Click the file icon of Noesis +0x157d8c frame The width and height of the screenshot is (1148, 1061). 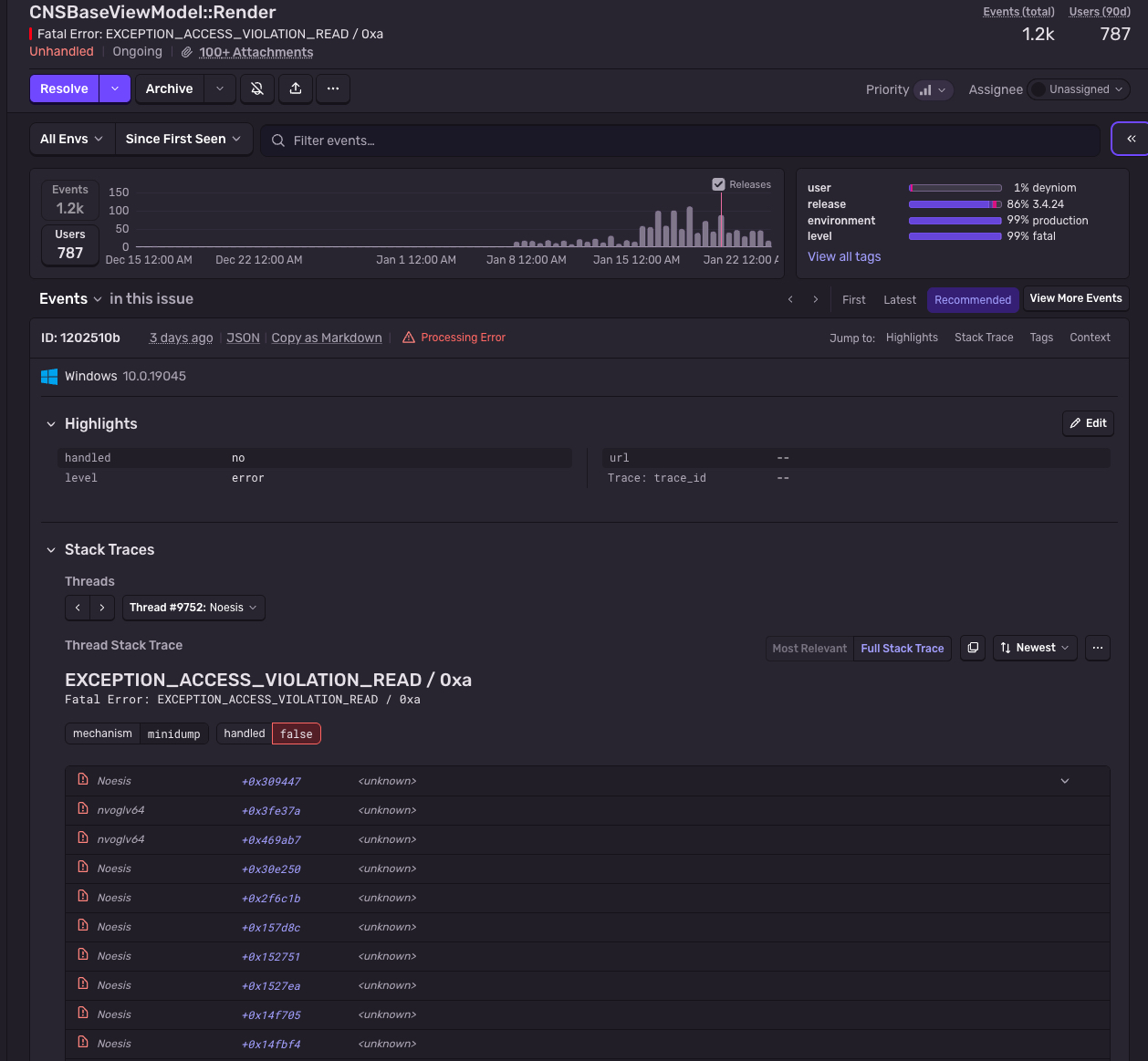(83, 925)
